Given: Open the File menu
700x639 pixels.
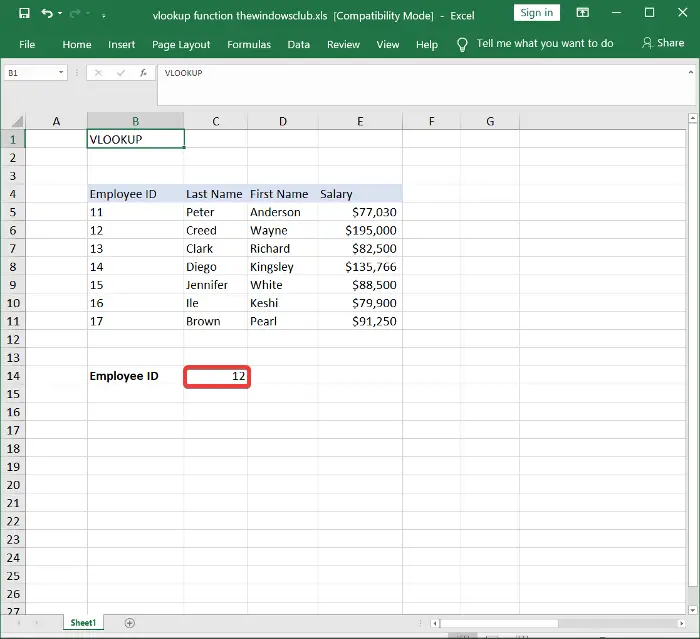Looking at the screenshot, I should point(27,44).
